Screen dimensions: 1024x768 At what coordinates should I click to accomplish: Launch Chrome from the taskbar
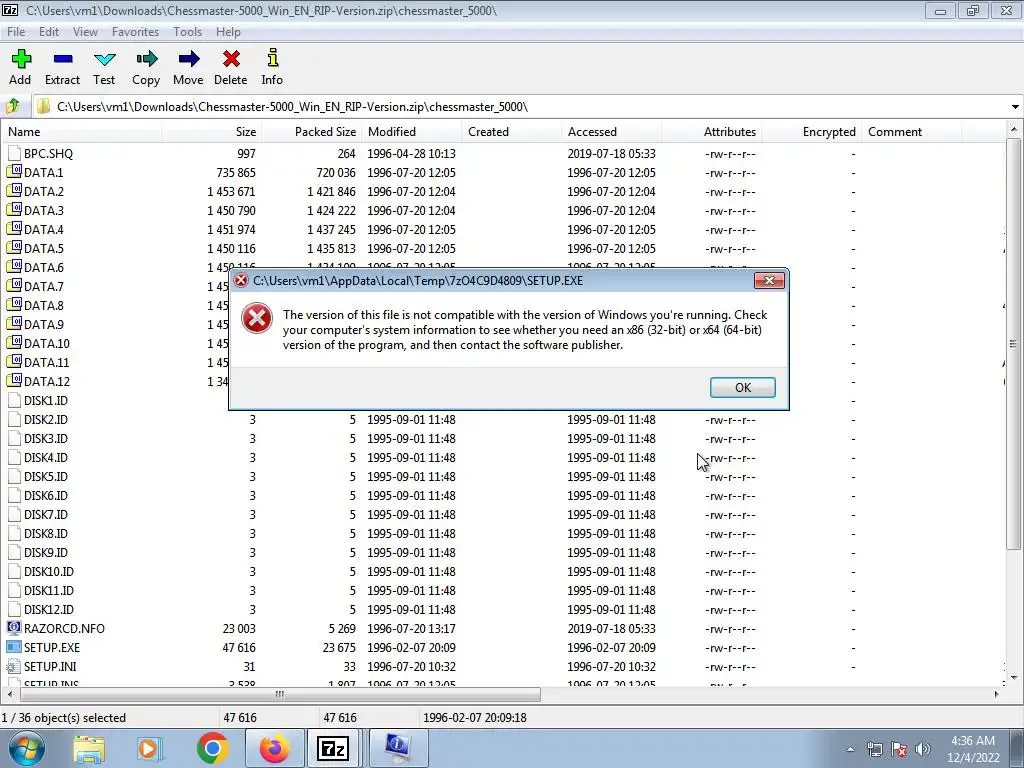(x=212, y=748)
